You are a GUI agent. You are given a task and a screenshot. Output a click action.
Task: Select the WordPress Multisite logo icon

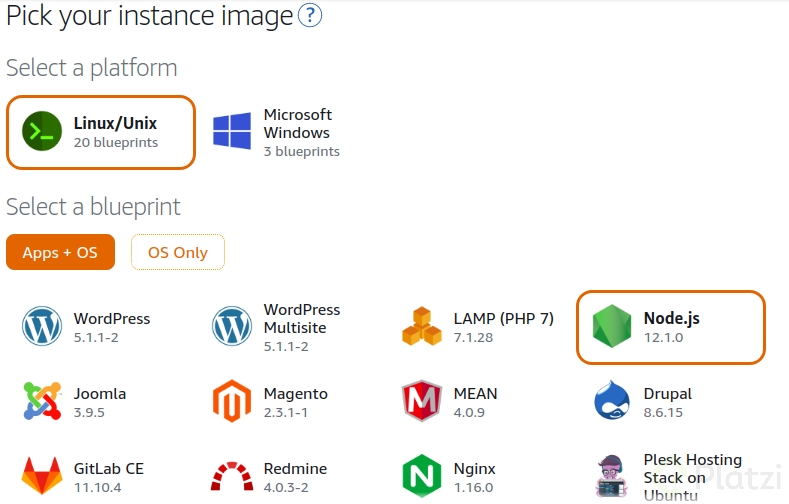232,326
